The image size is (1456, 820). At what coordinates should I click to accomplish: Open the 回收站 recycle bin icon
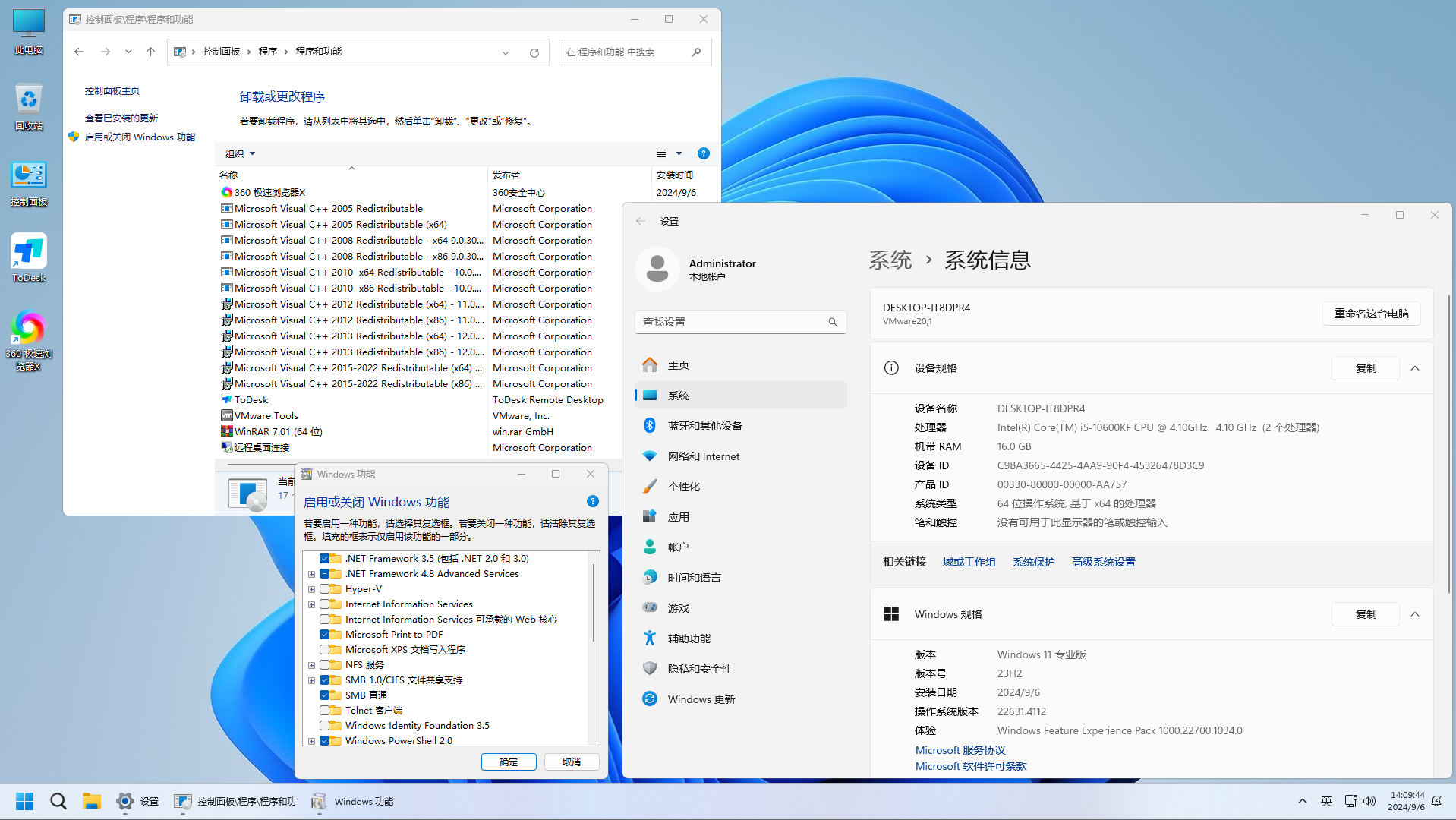29,107
